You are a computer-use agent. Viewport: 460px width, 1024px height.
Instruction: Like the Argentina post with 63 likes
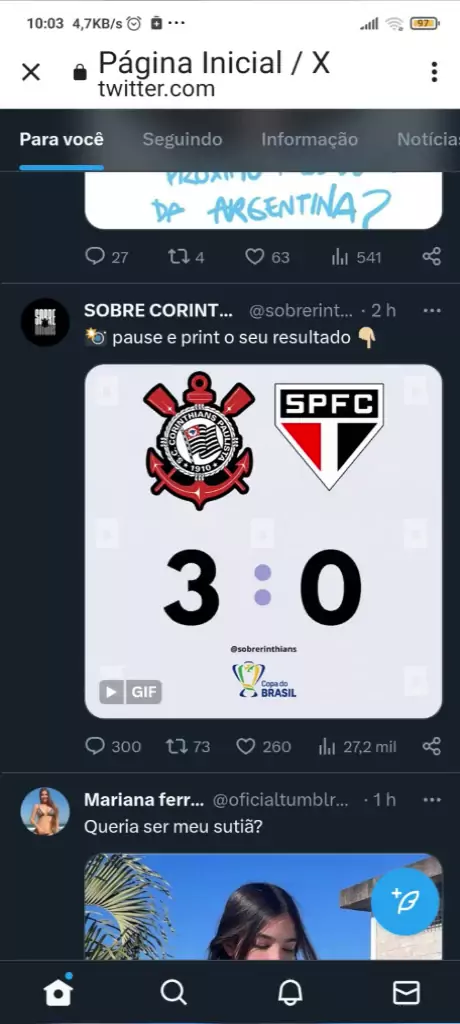coord(267,257)
